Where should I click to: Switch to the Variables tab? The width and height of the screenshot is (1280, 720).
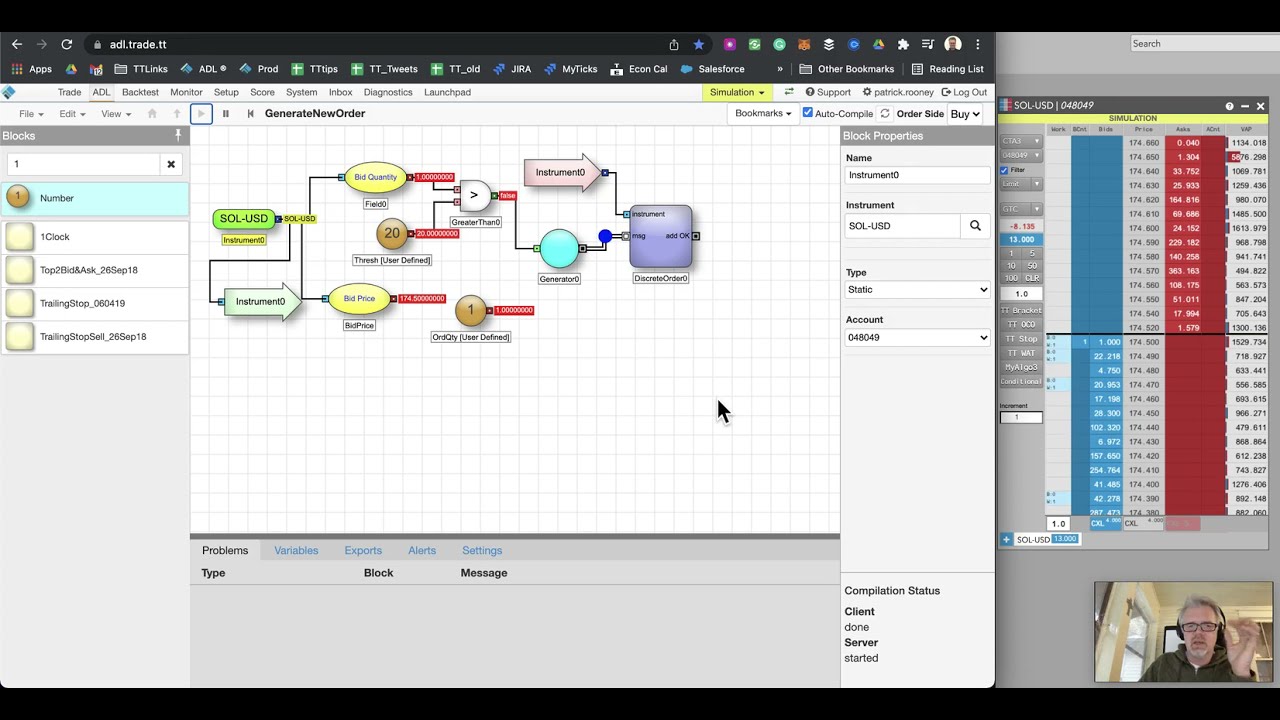pos(296,551)
